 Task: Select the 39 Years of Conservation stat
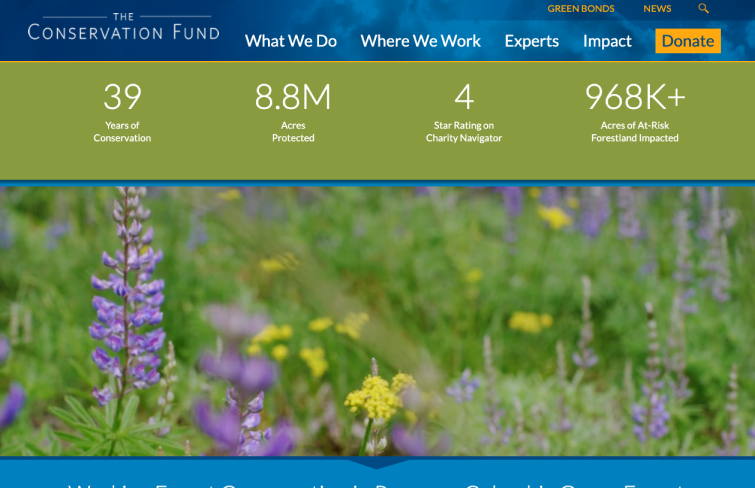pos(122,112)
